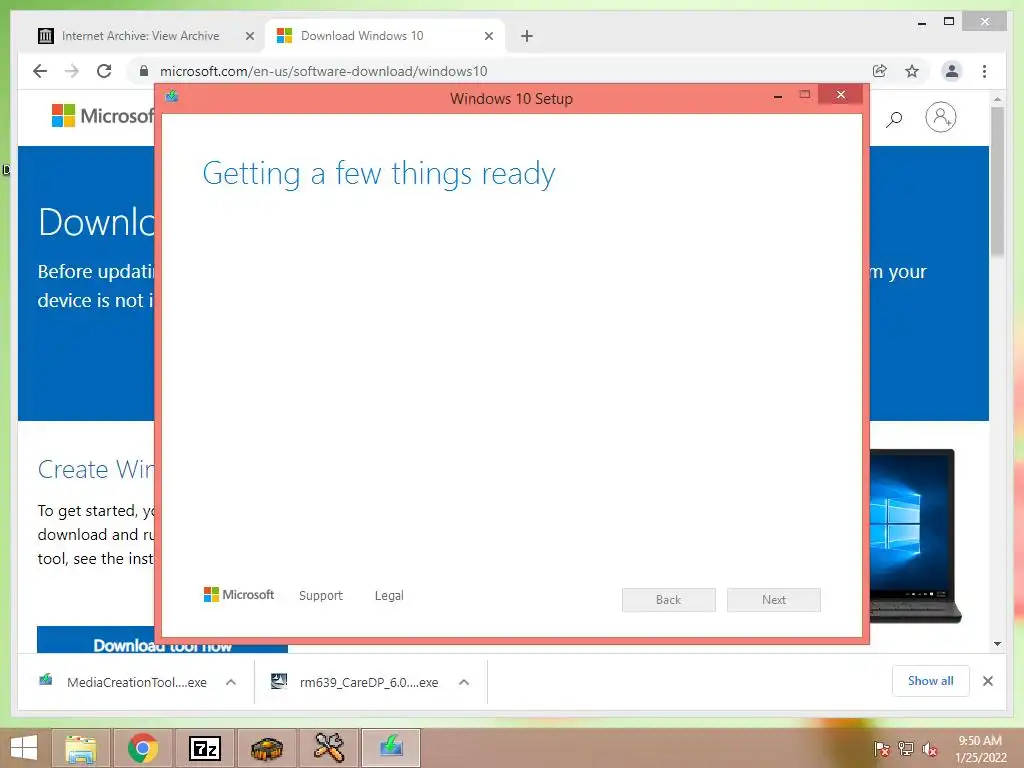This screenshot has height=768, width=1024.
Task: Click the Microsoft logo on the webpage
Action: coord(102,116)
